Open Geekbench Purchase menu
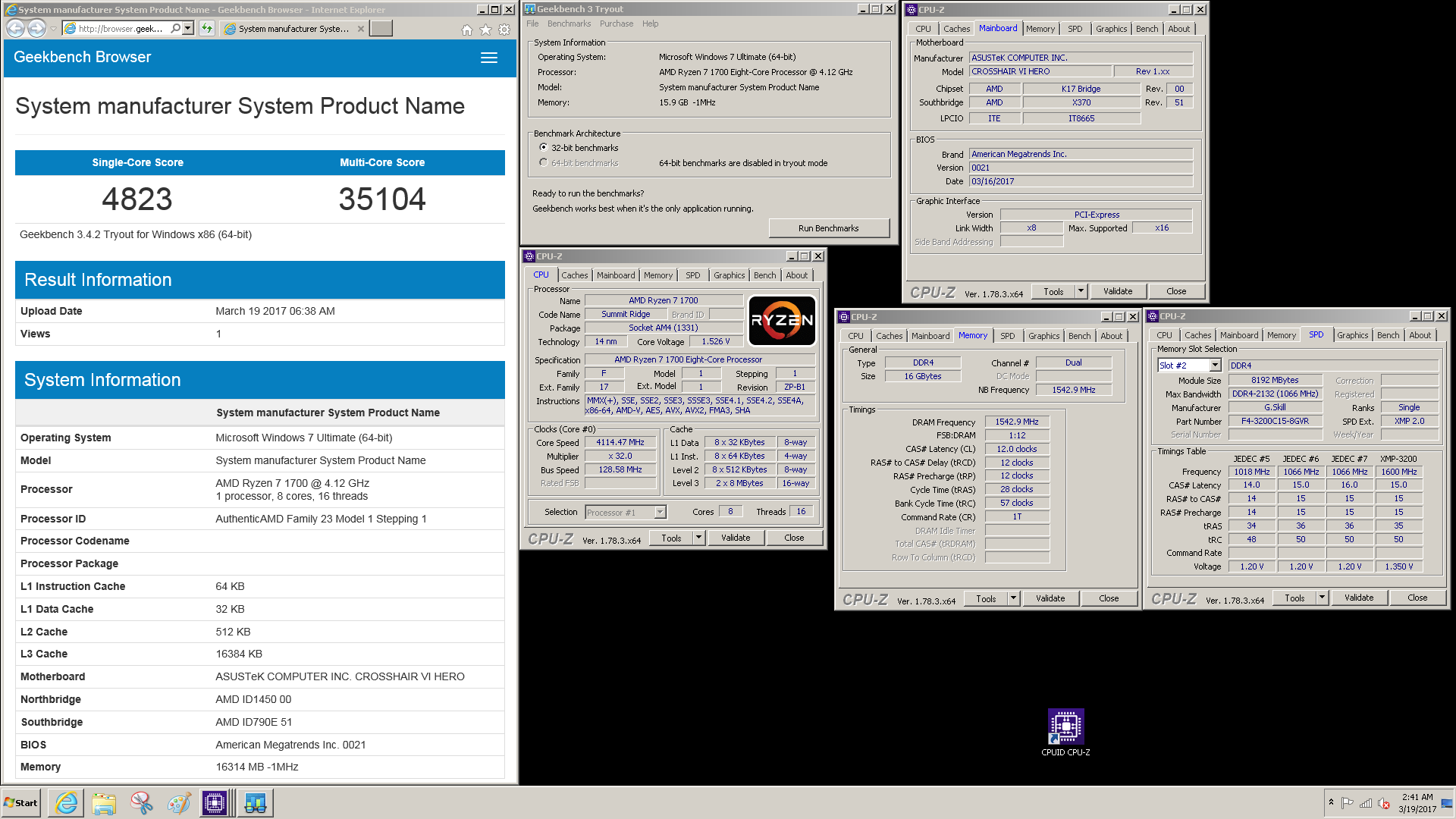Screen dimensions: 1456x819 tap(617, 24)
